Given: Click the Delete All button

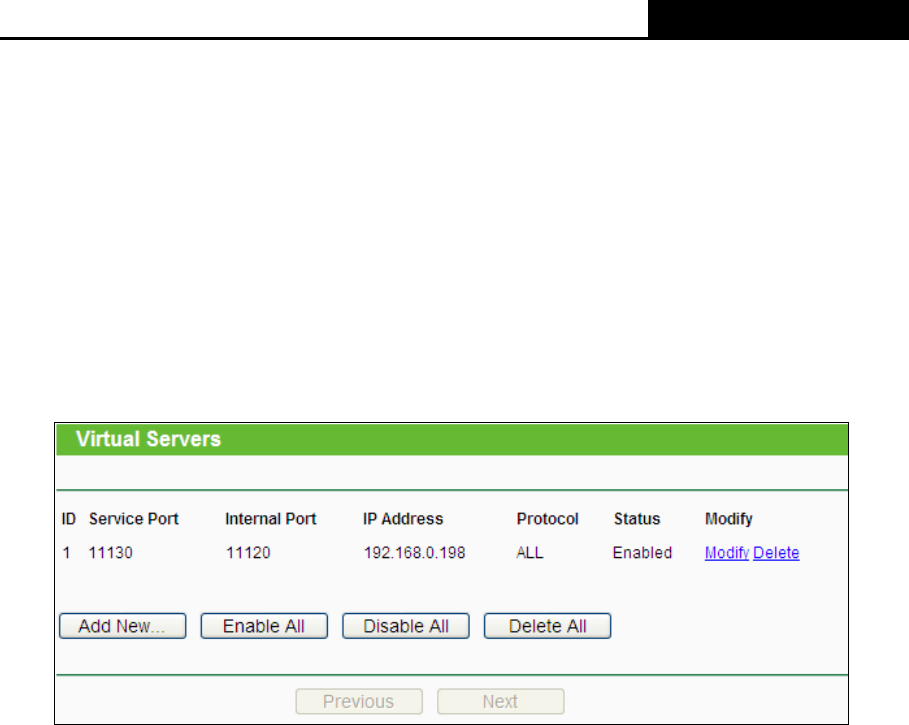Looking at the screenshot, I should click(x=547, y=626).
